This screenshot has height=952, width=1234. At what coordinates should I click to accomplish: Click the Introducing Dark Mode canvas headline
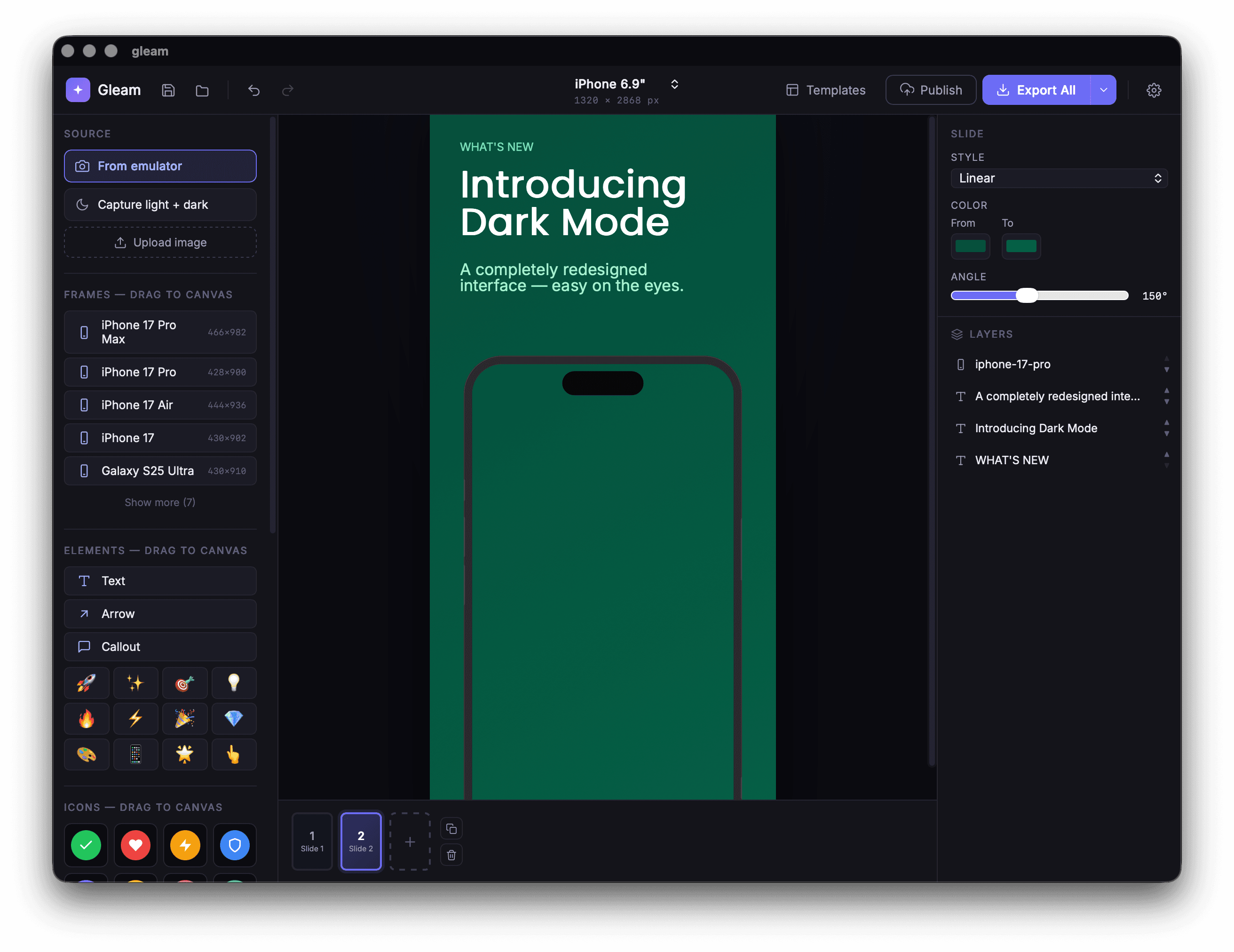573,203
